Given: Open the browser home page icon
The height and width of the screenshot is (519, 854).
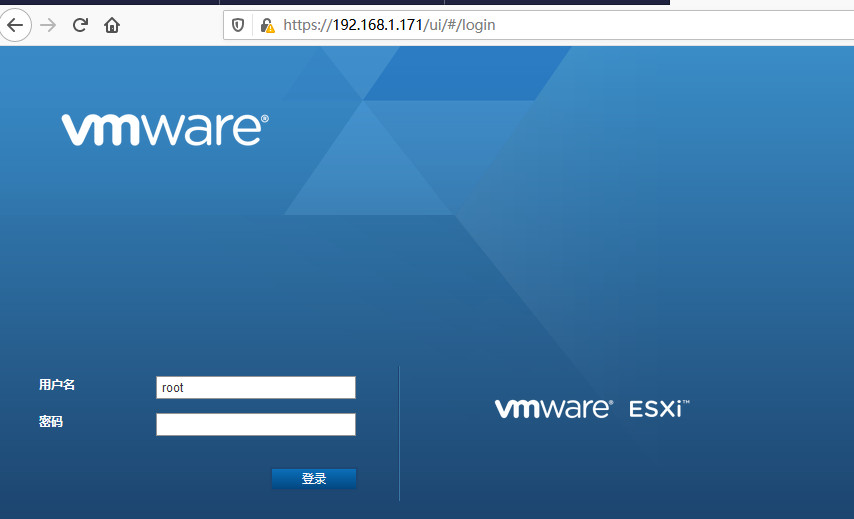Looking at the screenshot, I should 112,25.
